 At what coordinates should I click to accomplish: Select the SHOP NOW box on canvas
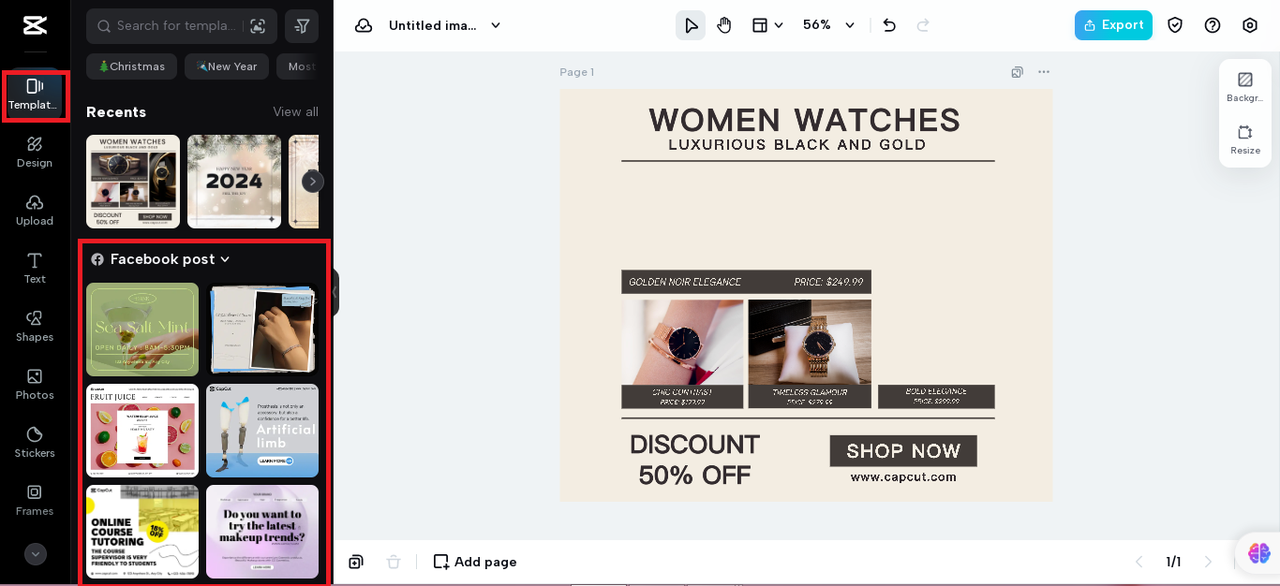click(x=903, y=451)
